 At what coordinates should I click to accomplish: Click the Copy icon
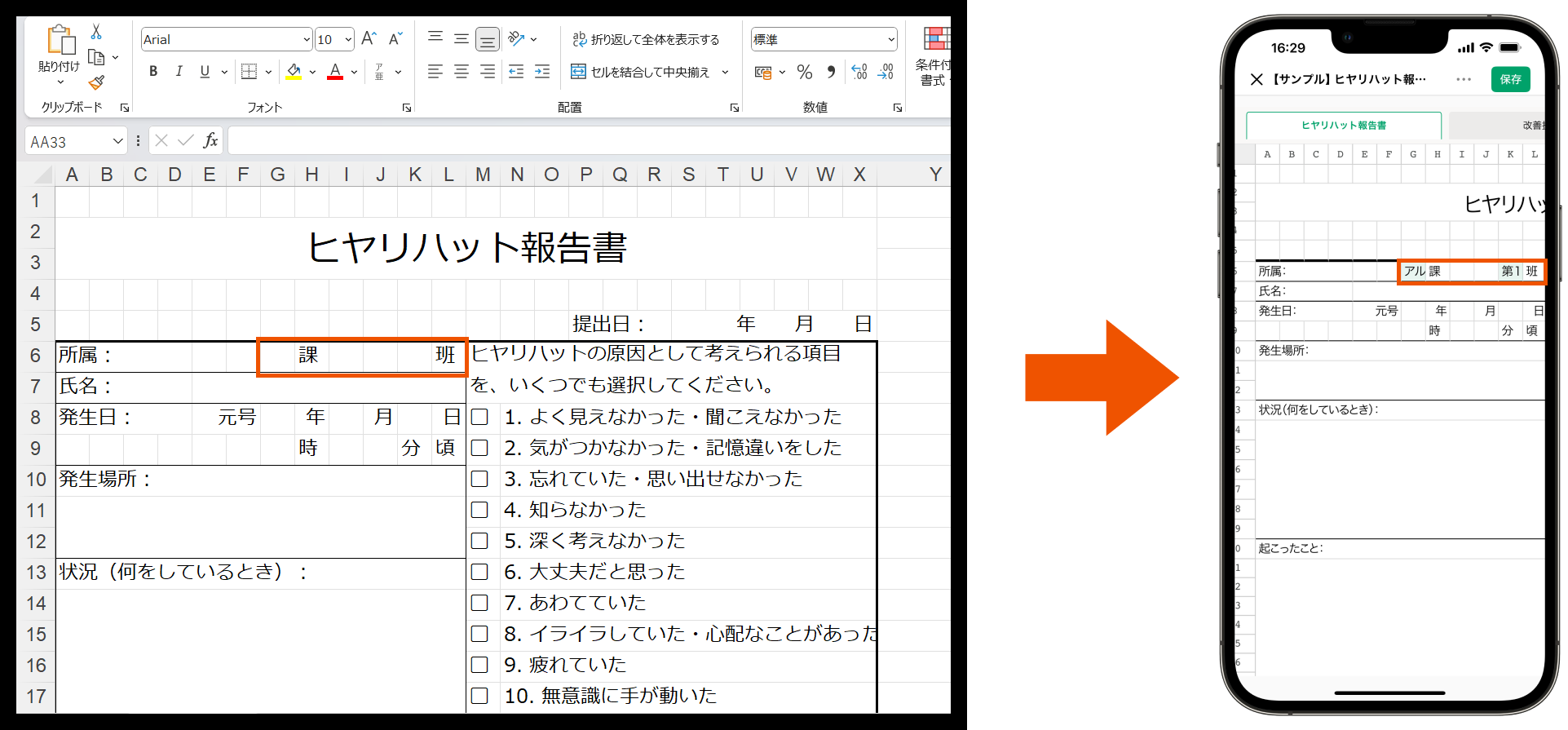tap(96, 57)
